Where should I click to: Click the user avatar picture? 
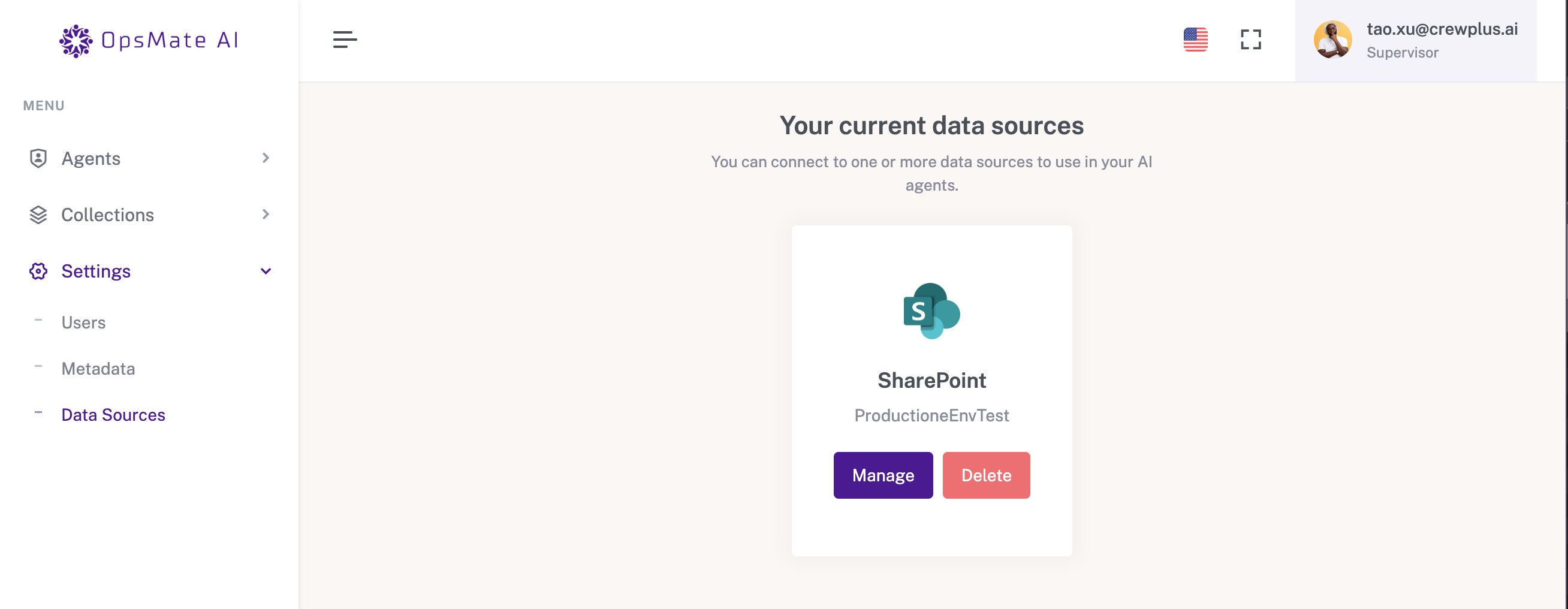click(1332, 40)
